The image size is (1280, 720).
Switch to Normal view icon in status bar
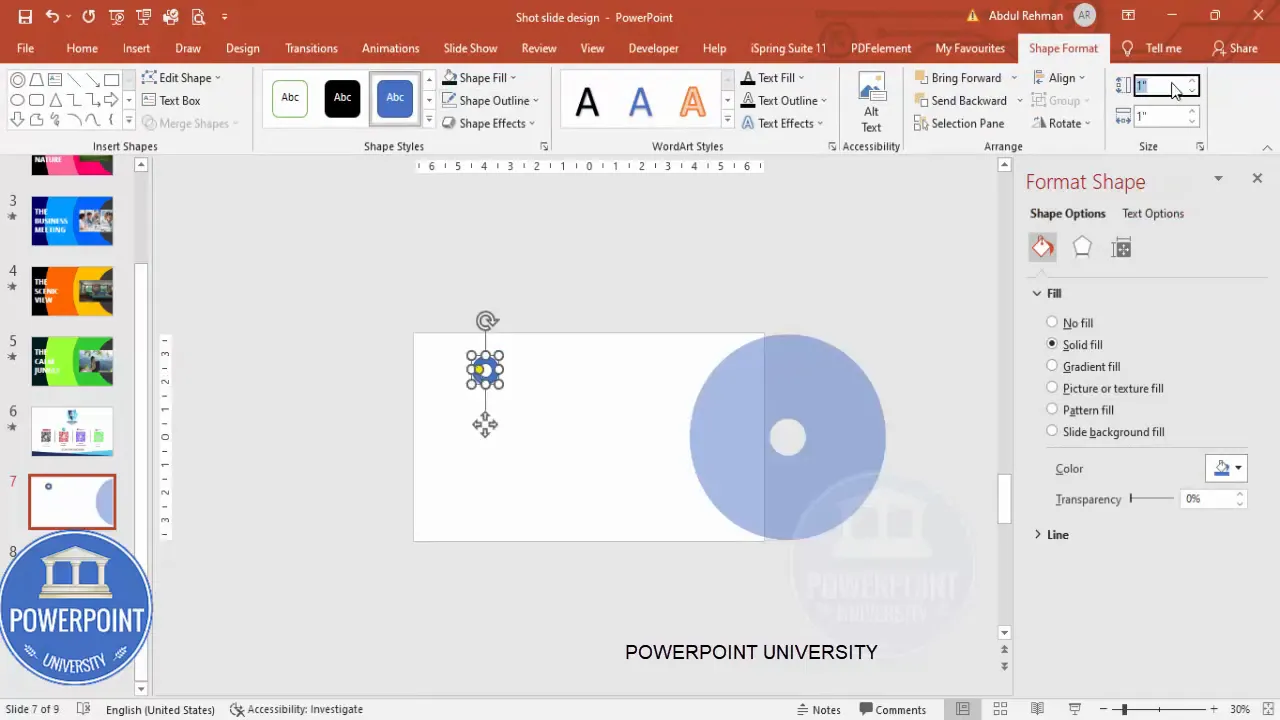[962, 709]
